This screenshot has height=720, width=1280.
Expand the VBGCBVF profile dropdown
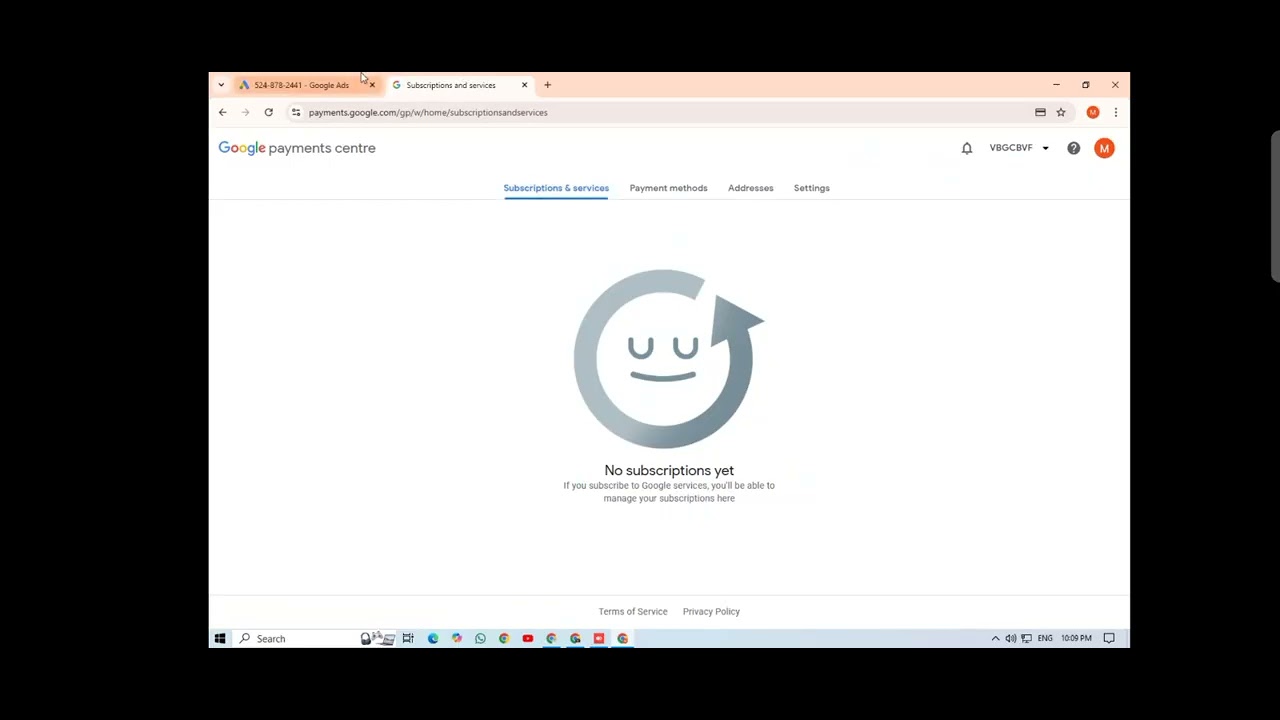tap(1019, 148)
